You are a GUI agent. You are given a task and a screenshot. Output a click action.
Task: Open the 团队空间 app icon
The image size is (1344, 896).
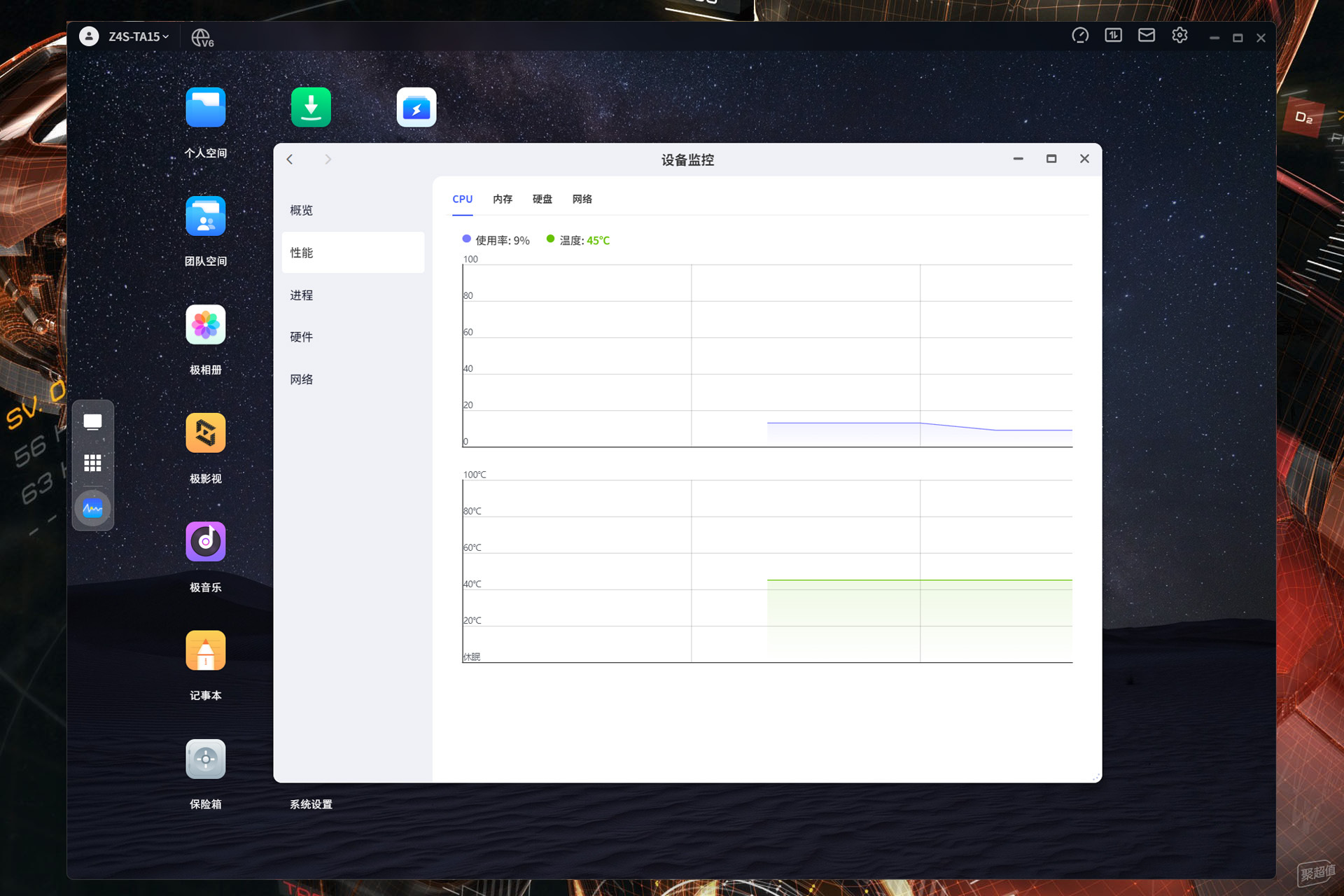[205, 216]
